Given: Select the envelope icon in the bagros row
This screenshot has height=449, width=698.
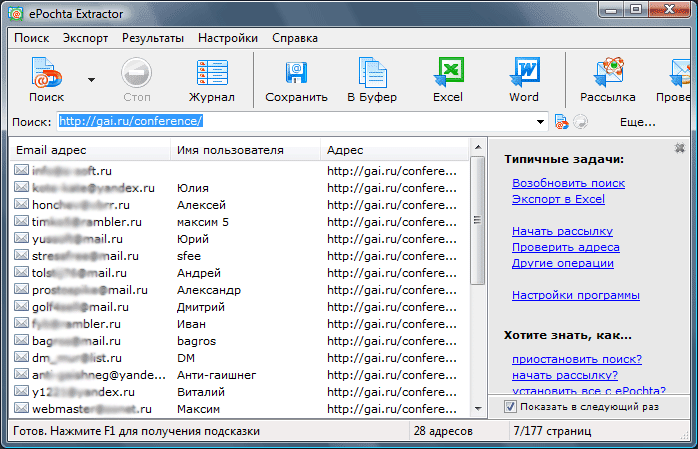Looking at the screenshot, I should pos(21,340).
